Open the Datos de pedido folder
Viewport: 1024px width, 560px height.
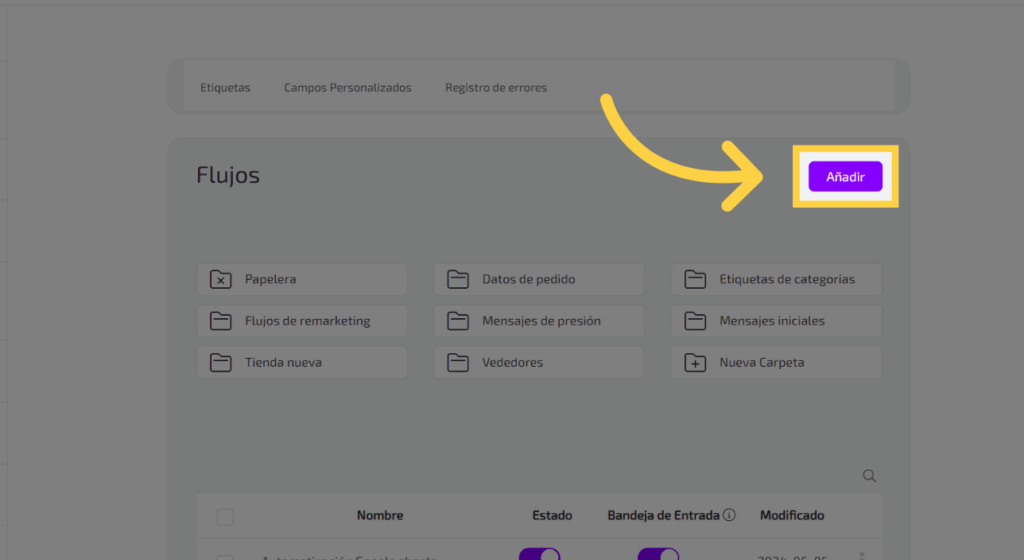(538, 280)
